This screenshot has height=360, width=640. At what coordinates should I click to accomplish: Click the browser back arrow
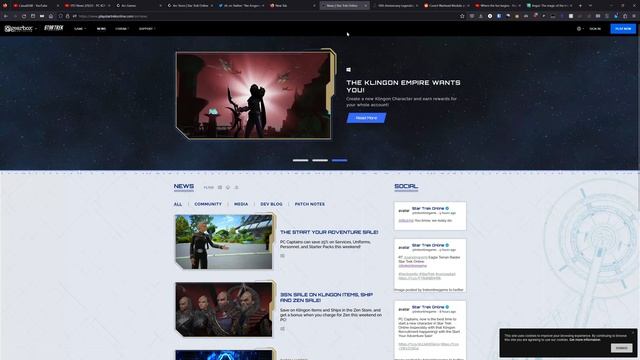tap(5, 16)
